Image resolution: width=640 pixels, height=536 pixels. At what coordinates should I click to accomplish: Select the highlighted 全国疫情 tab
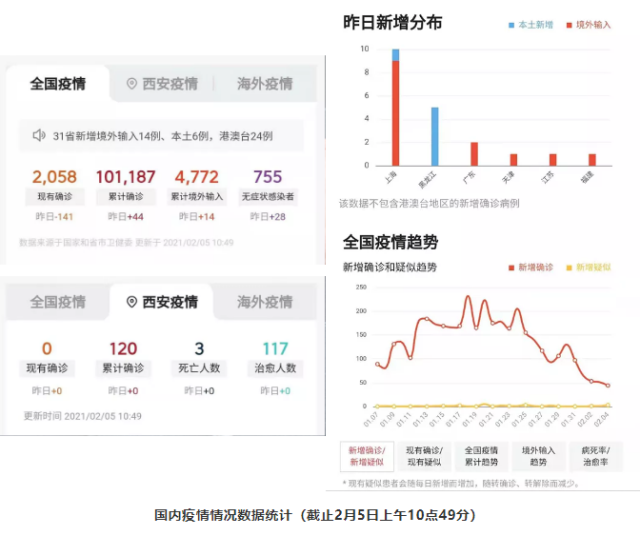pyautogui.click(x=58, y=84)
